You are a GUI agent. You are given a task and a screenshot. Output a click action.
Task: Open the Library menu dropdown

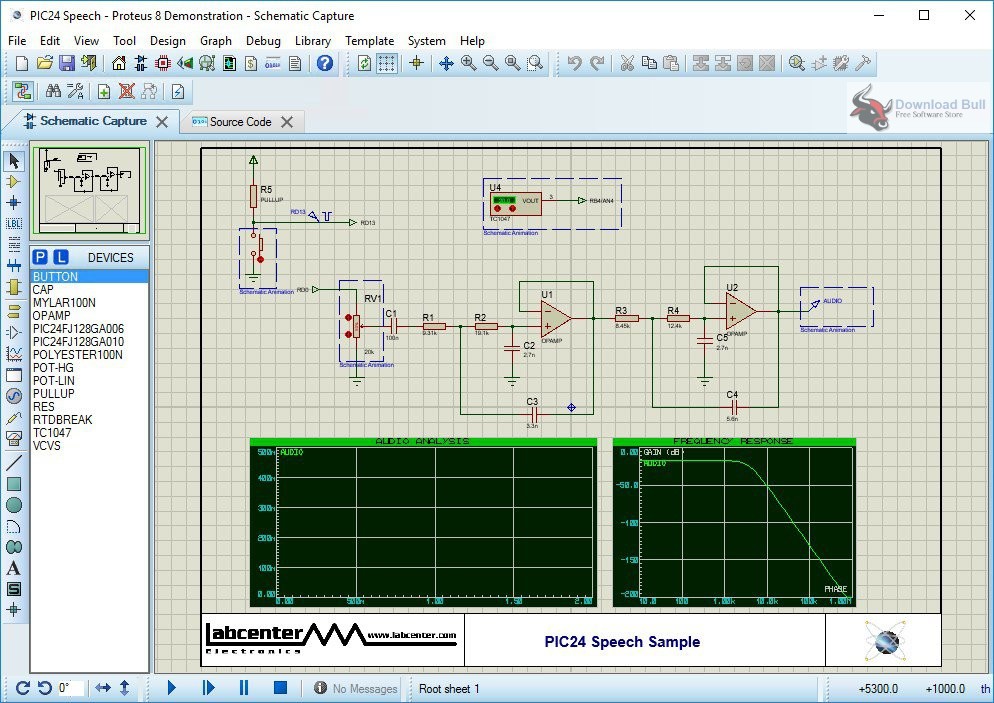[313, 41]
